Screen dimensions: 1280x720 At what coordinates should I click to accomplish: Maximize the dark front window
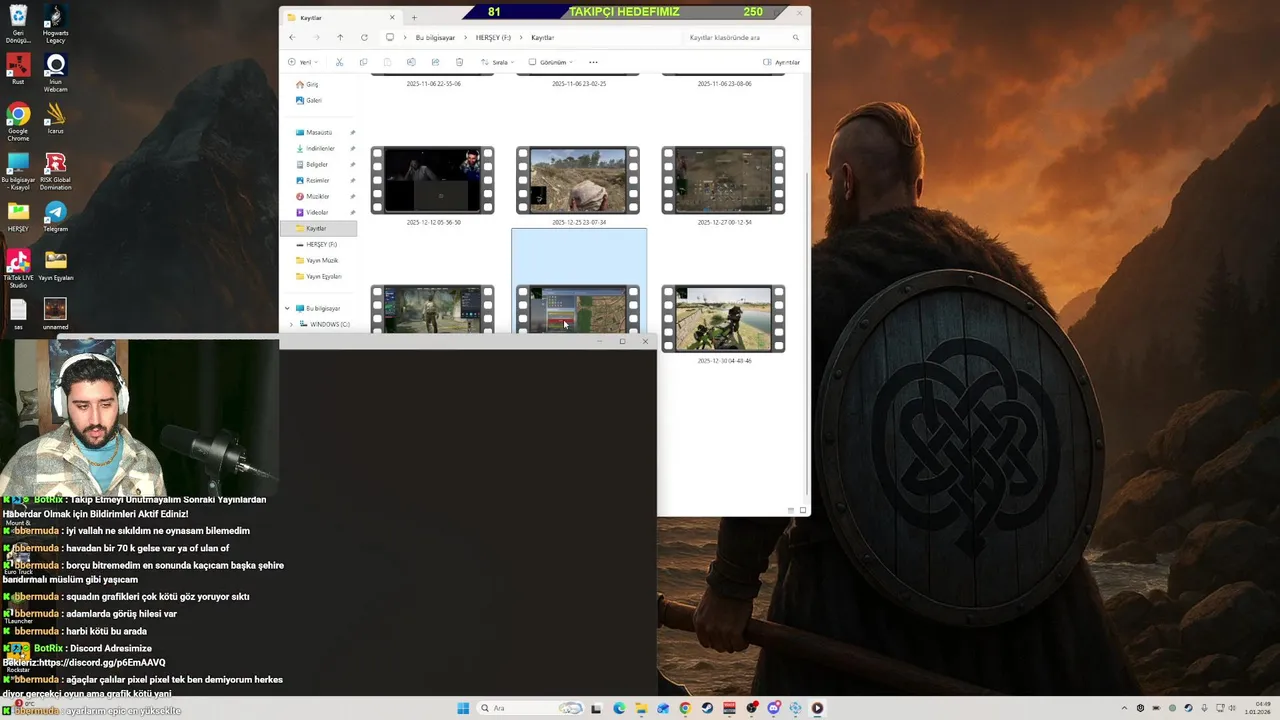click(x=622, y=341)
